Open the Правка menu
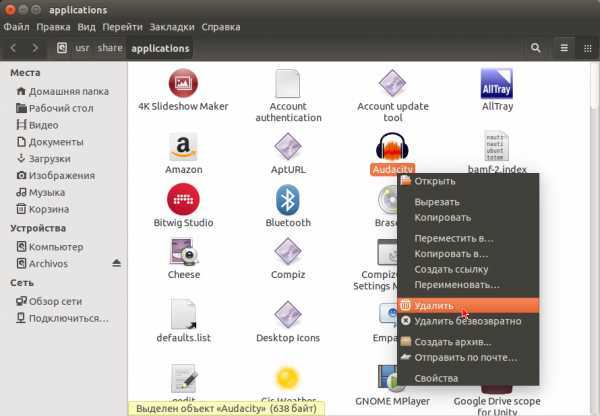600x416 pixels. (53, 27)
